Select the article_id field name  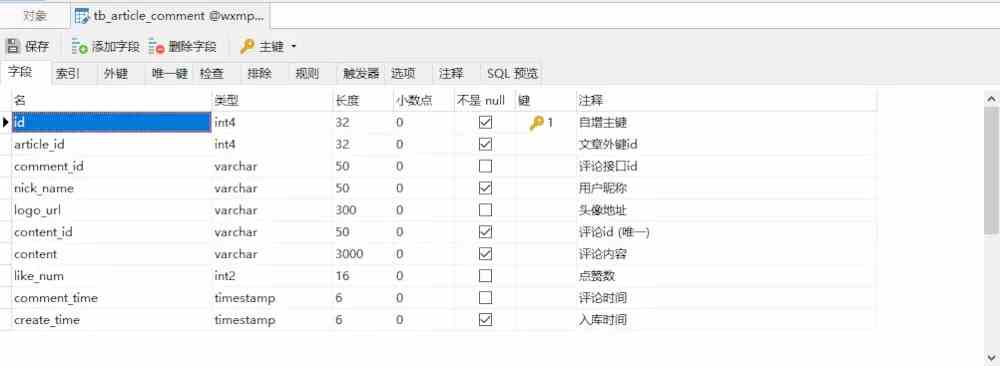coord(40,145)
